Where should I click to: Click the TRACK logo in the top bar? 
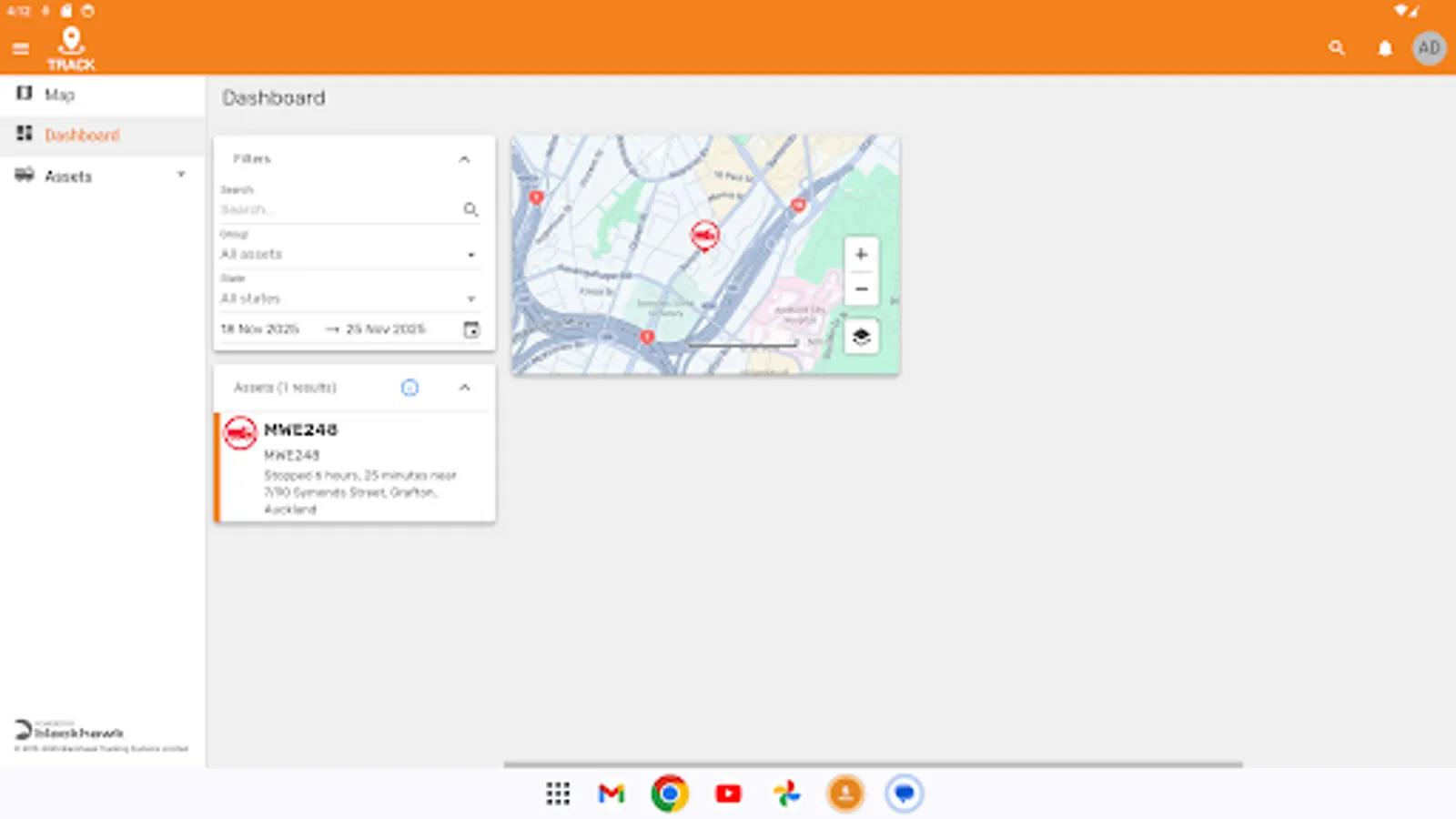(73, 44)
